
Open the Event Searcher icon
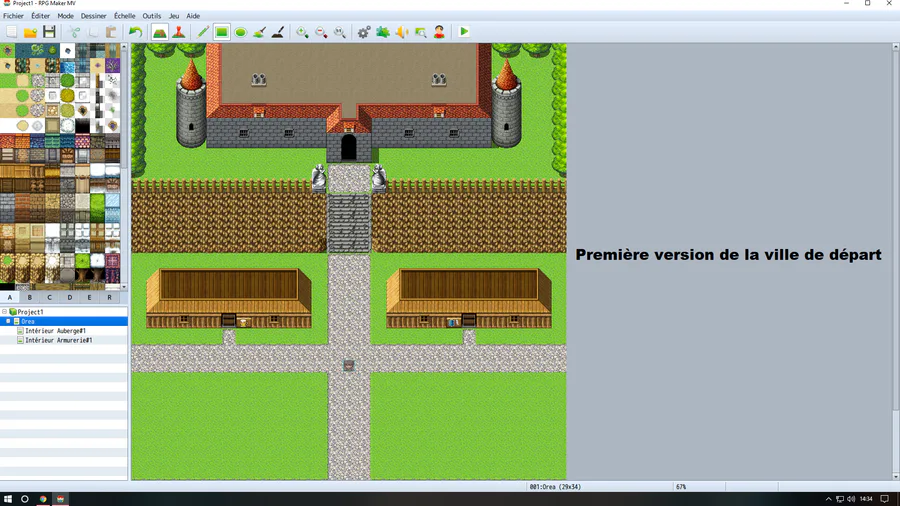(421, 32)
